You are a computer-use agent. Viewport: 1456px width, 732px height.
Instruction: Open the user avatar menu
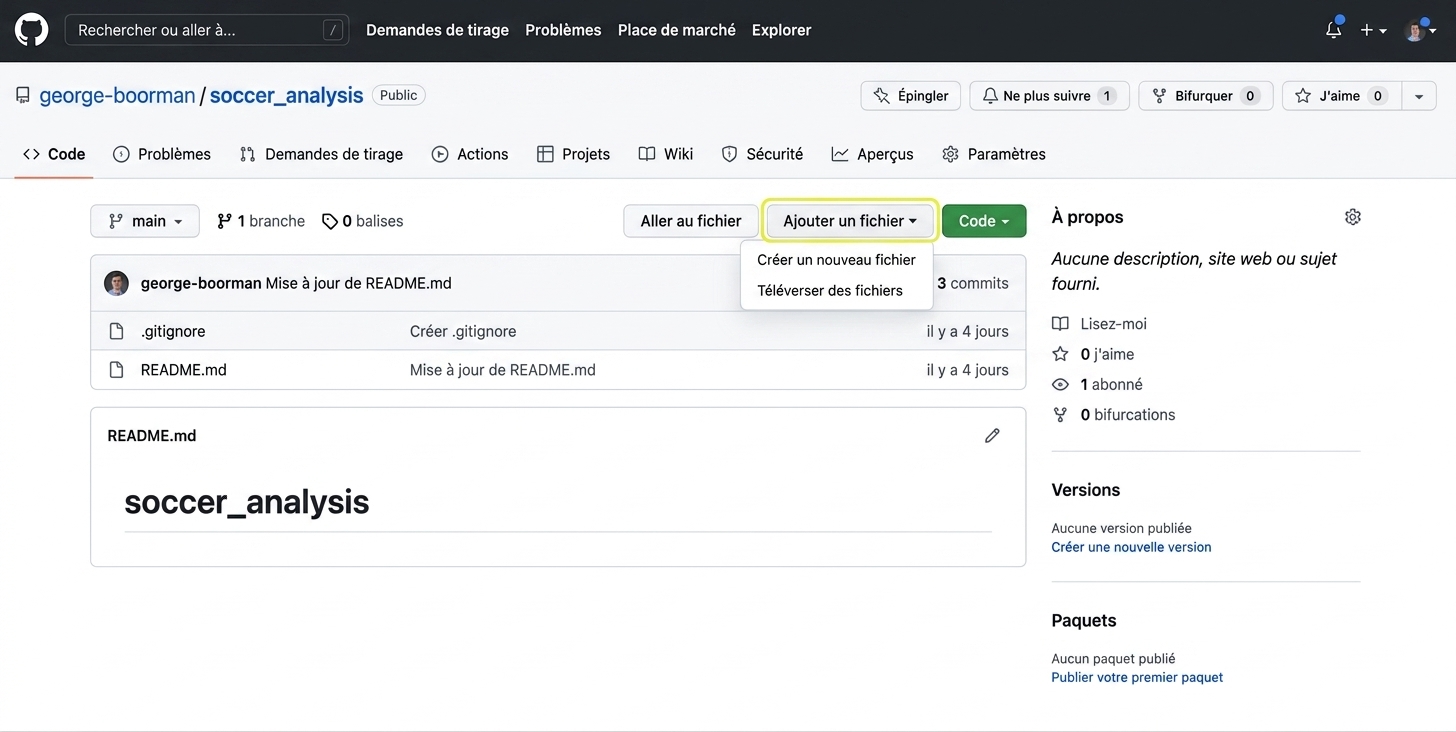(x=1421, y=30)
